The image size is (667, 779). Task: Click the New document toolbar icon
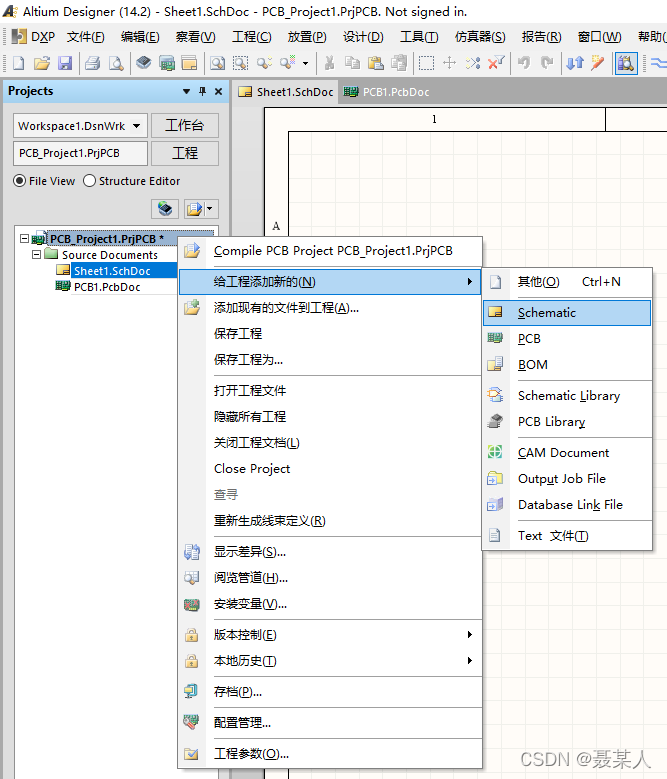coord(19,63)
